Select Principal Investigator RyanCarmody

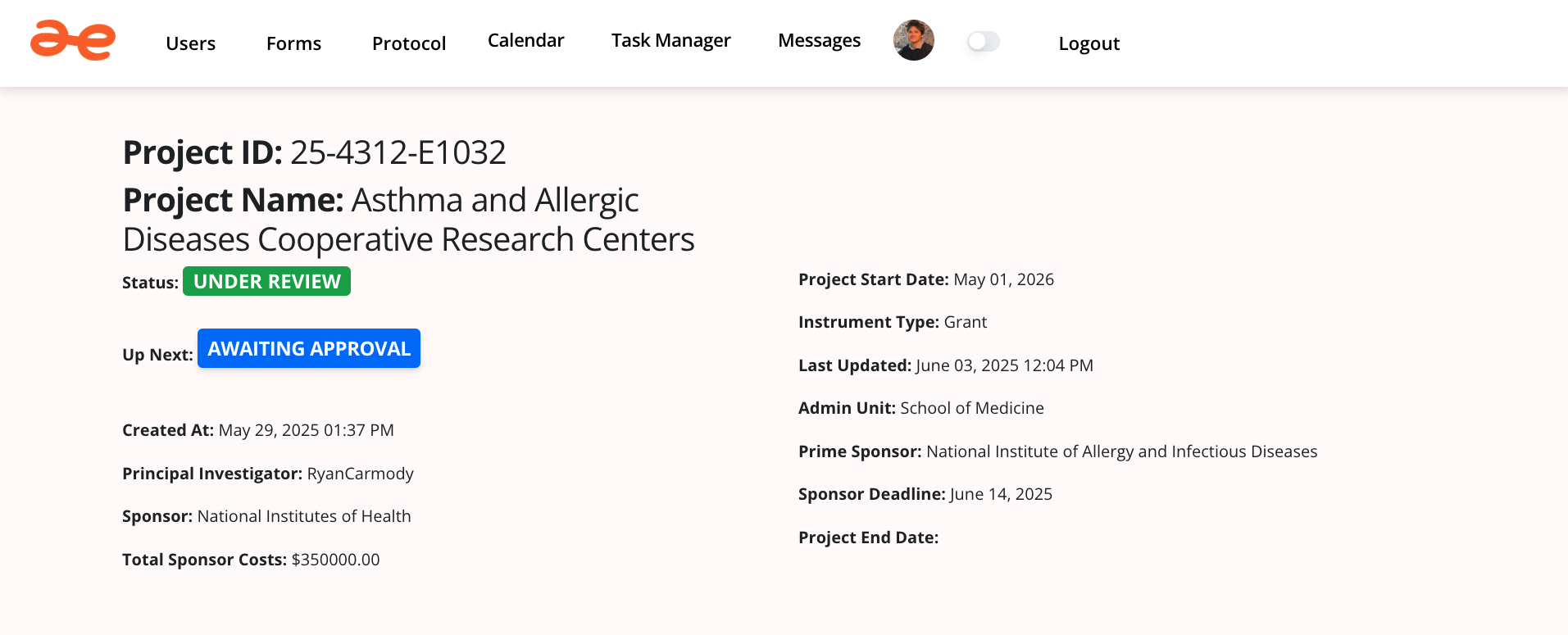360,474
